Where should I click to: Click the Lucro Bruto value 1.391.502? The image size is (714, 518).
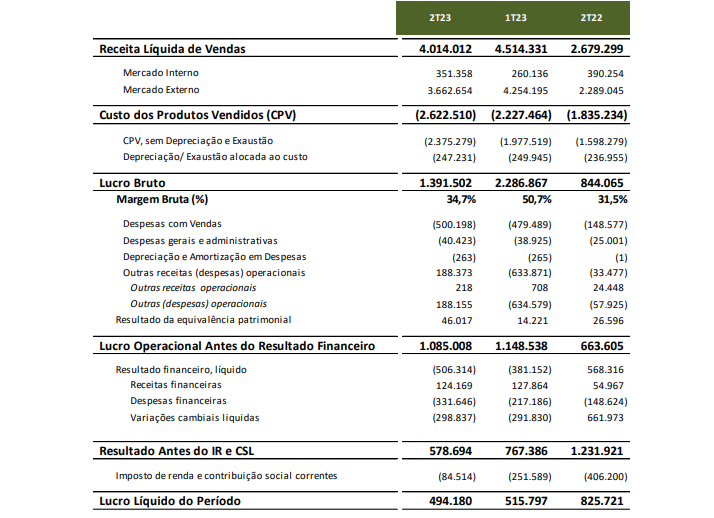444,183
